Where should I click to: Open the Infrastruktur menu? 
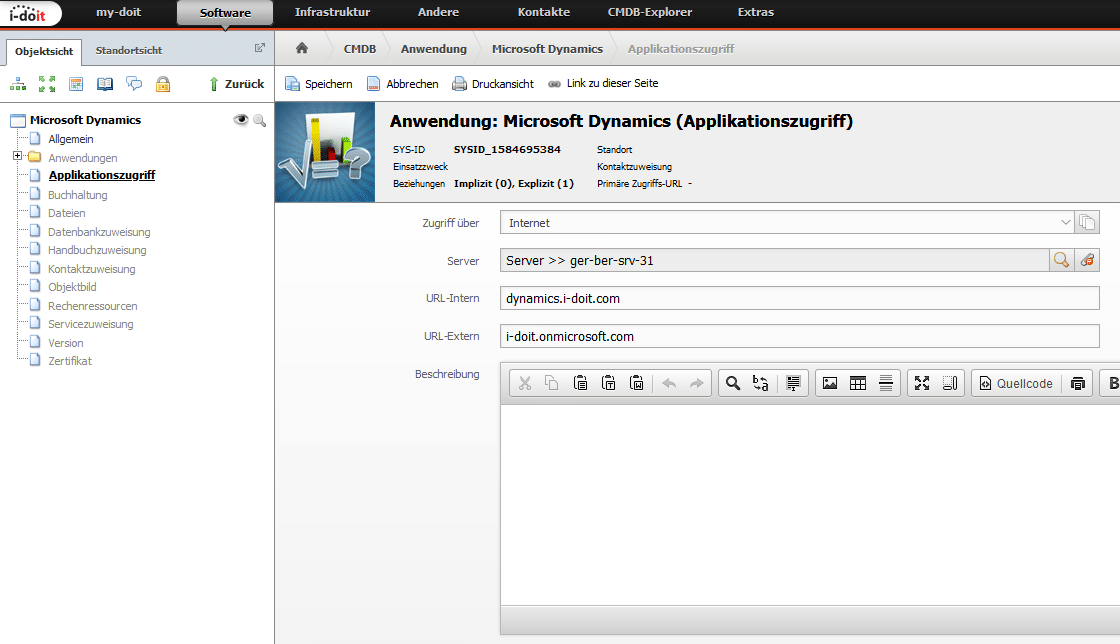point(332,12)
